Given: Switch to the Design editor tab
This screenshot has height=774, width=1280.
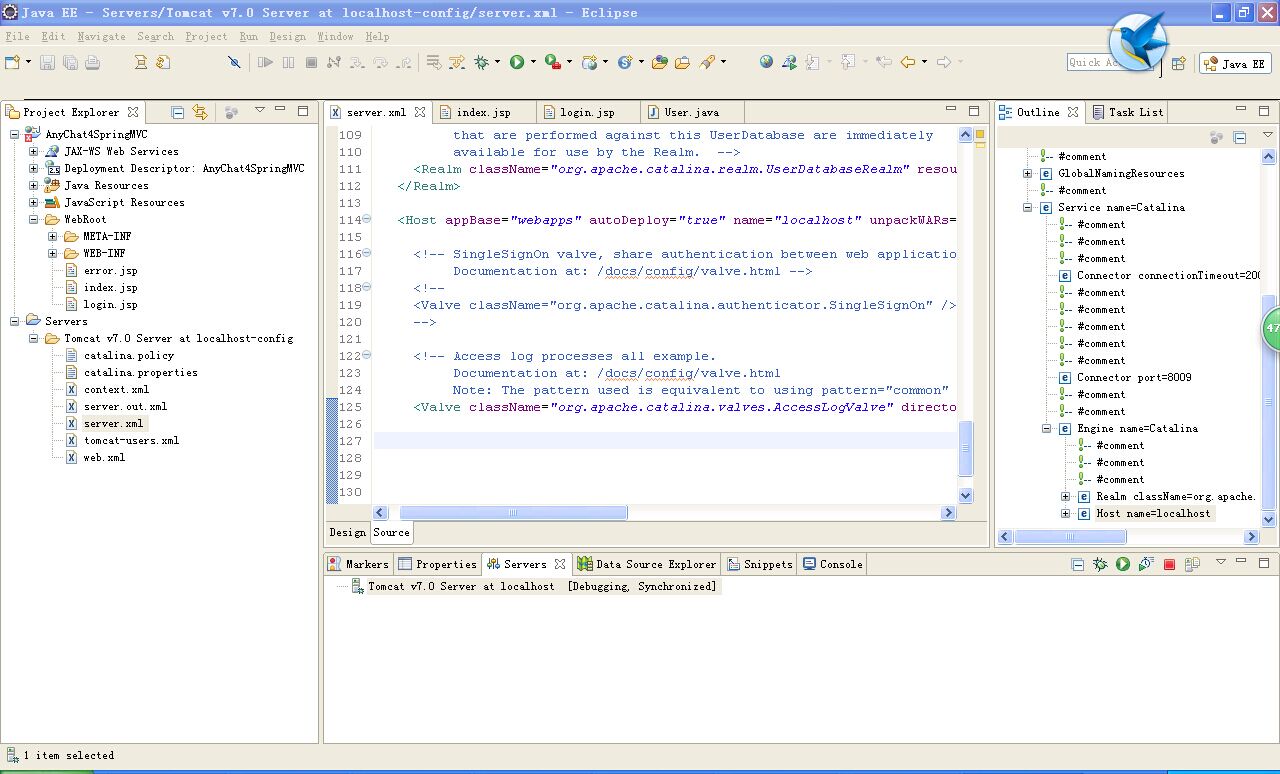Looking at the screenshot, I should [348, 532].
